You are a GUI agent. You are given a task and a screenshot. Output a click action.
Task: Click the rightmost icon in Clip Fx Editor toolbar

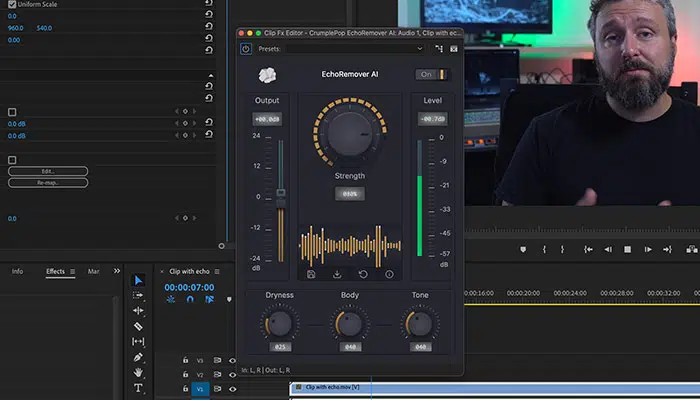(x=454, y=49)
